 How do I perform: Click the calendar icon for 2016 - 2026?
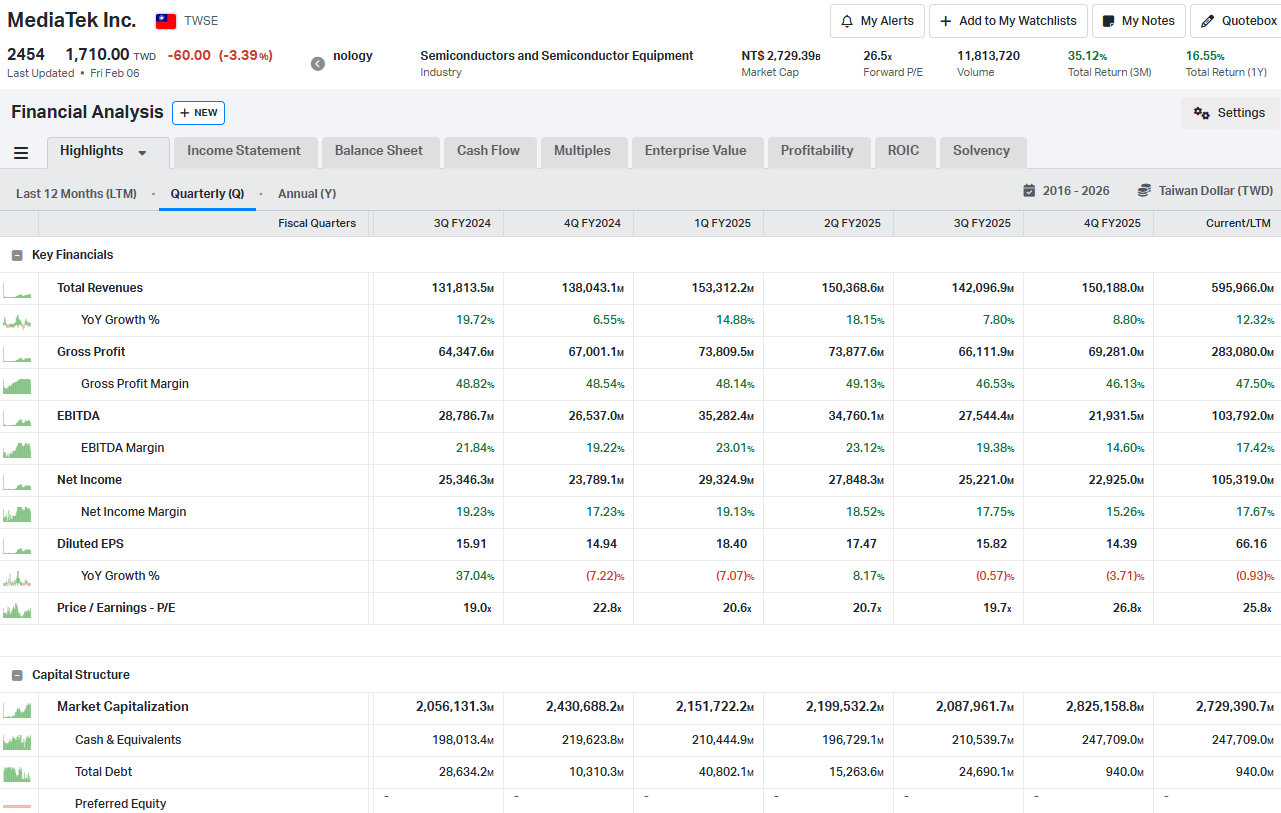[1029, 190]
